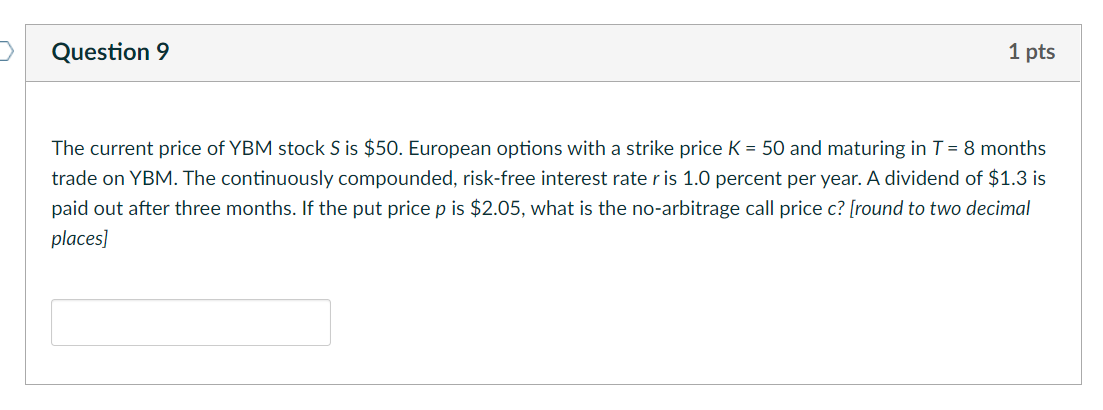Click the "T = 8 months" maturity text
The image size is (1103, 410).
tap(990, 149)
